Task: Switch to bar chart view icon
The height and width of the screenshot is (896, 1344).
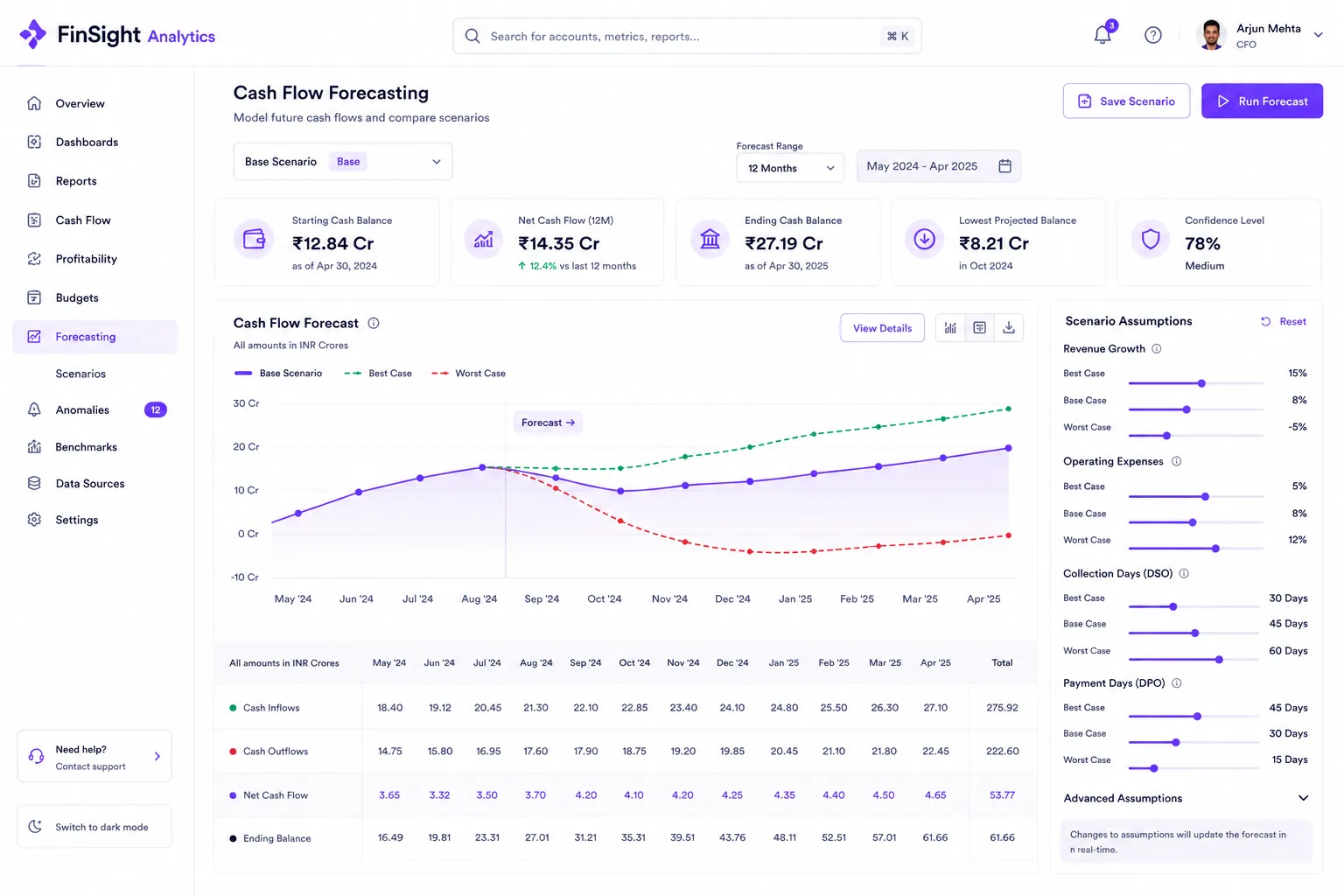Action: (950, 328)
